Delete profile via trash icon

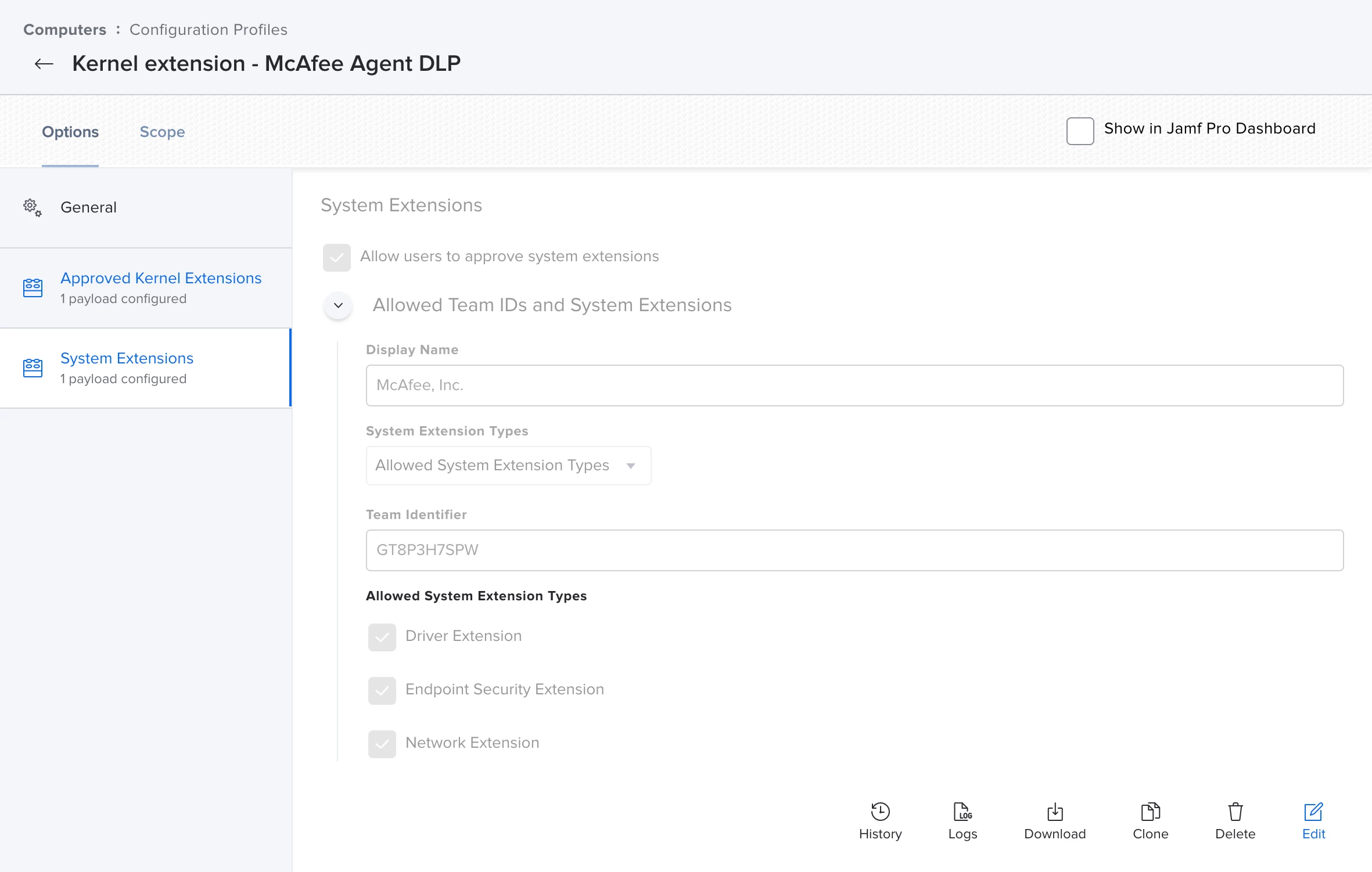(x=1235, y=811)
